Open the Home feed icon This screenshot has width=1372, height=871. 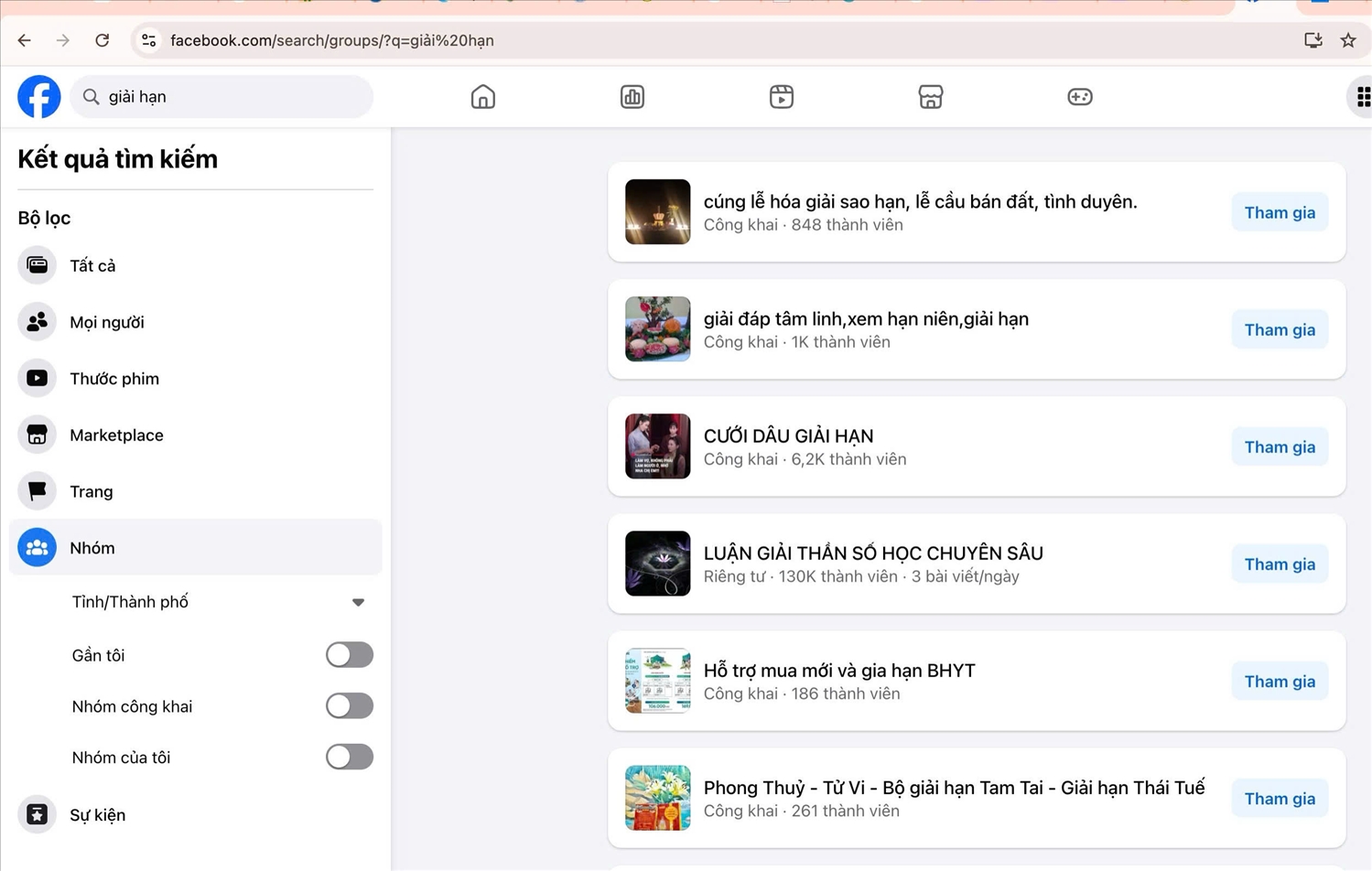pos(482,97)
